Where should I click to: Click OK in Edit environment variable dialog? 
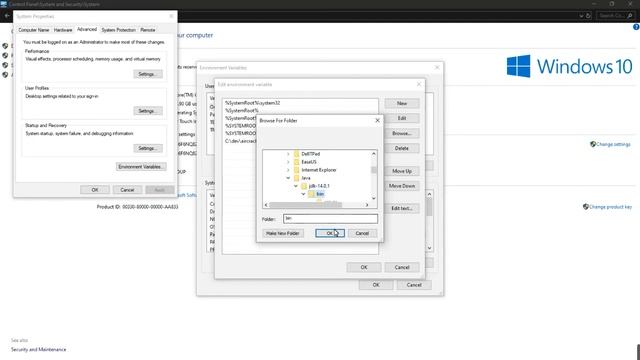click(364, 267)
